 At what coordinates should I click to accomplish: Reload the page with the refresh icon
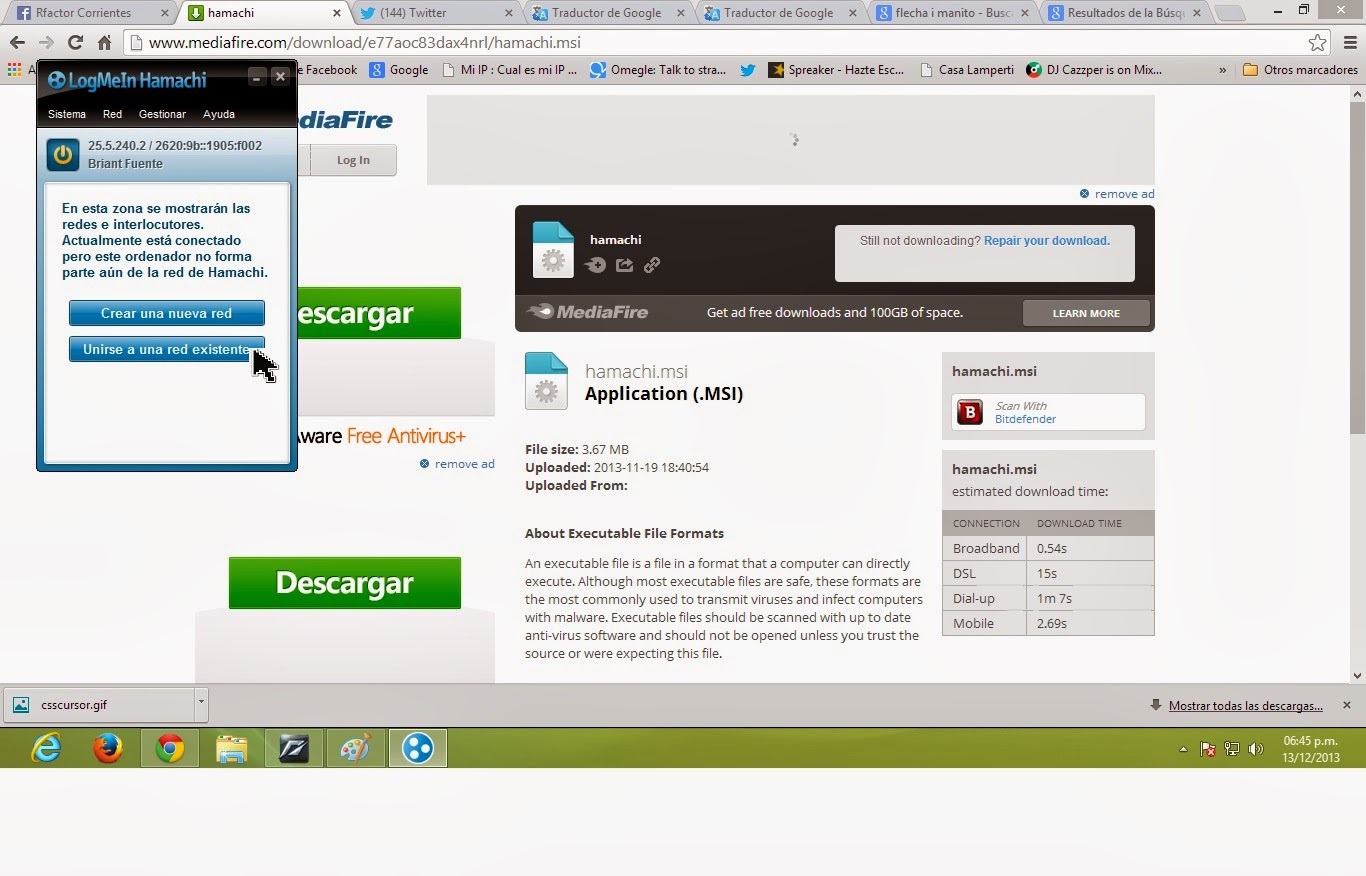click(75, 43)
